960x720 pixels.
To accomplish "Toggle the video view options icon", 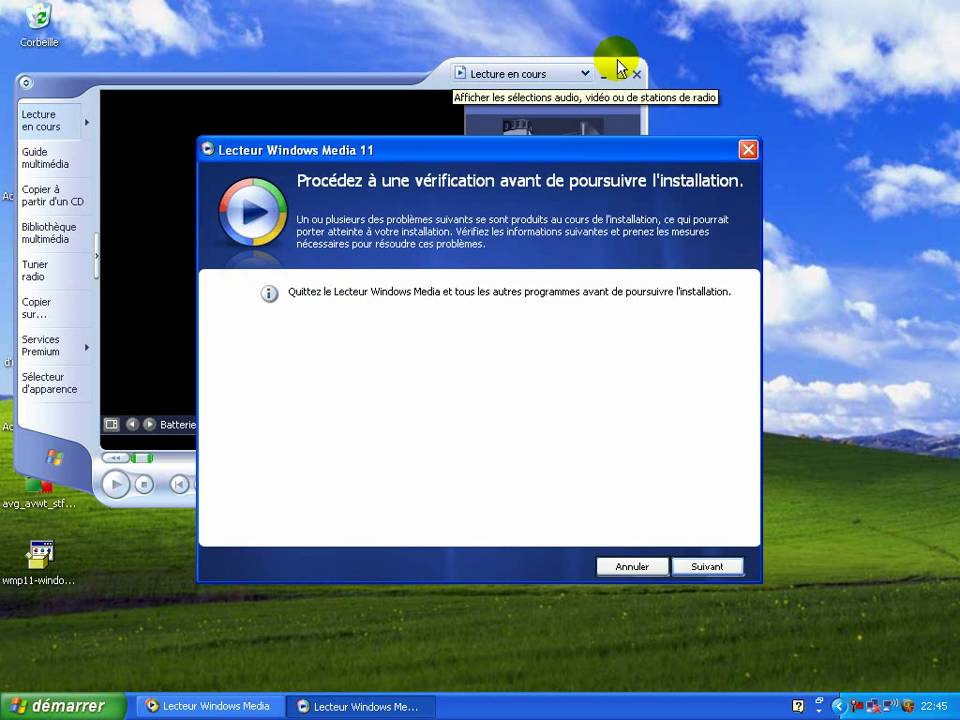I will [x=111, y=424].
